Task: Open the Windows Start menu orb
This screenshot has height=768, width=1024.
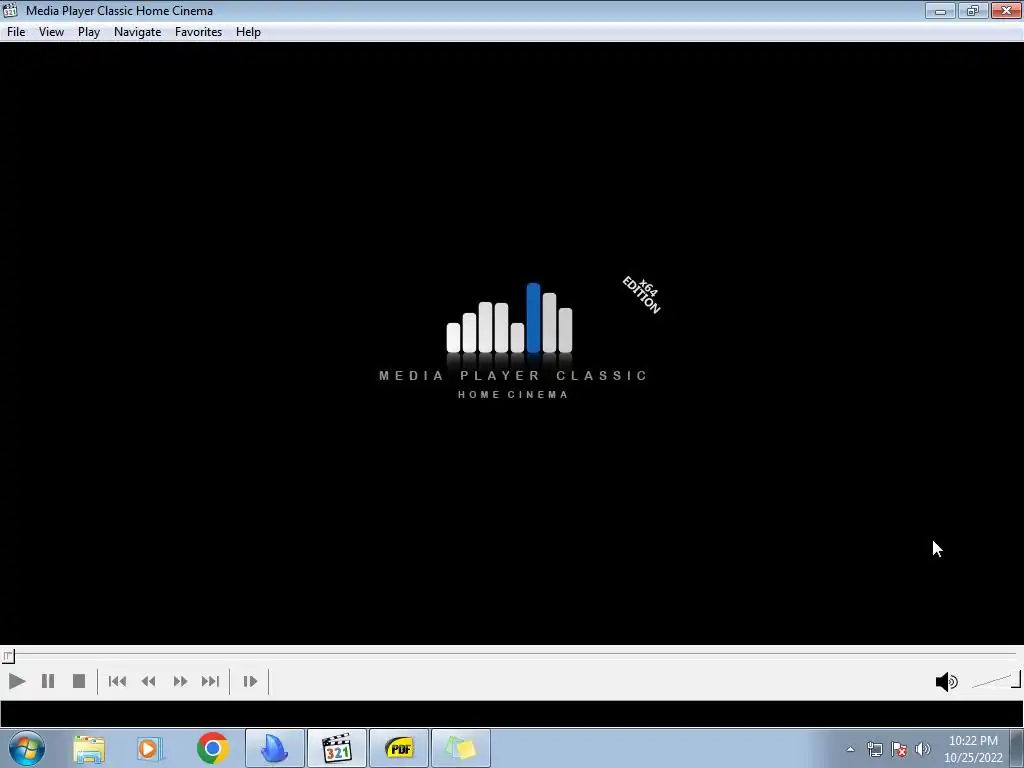Action: tap(27, 748)
